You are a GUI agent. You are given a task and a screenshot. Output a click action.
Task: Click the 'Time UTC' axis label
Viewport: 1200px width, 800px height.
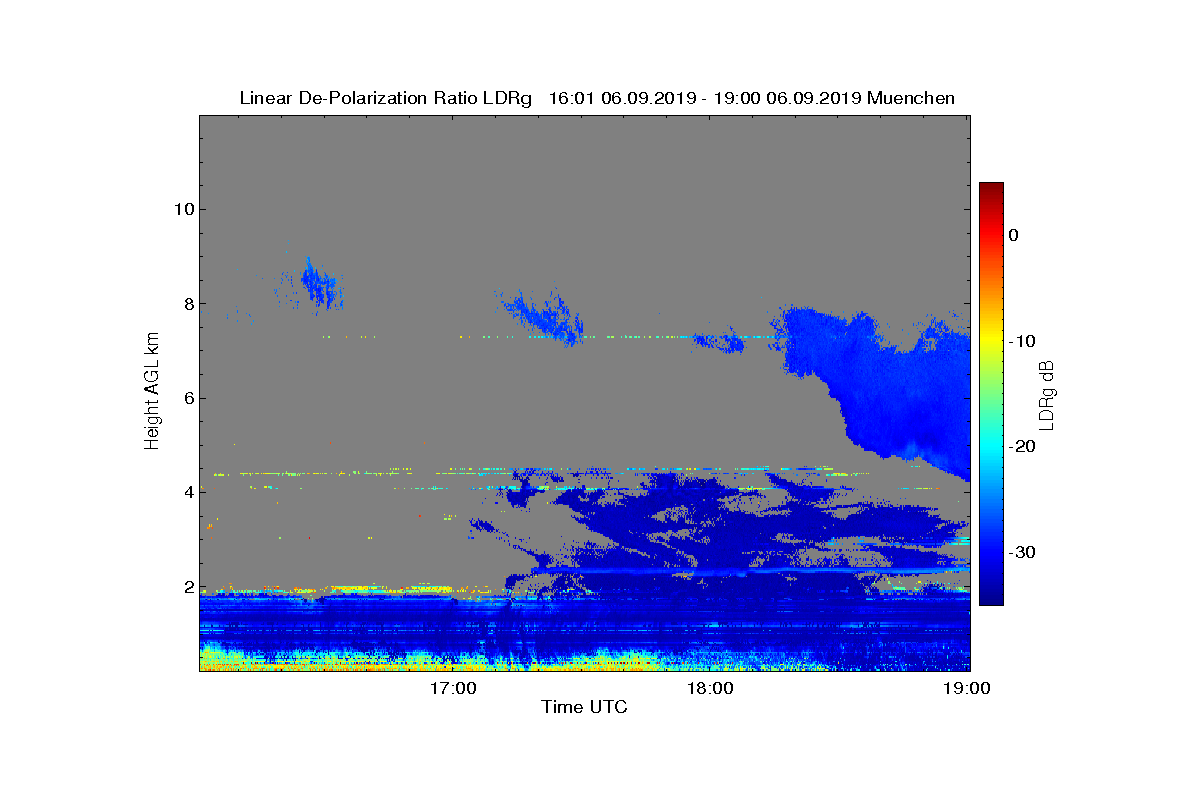tap(584, 707)
